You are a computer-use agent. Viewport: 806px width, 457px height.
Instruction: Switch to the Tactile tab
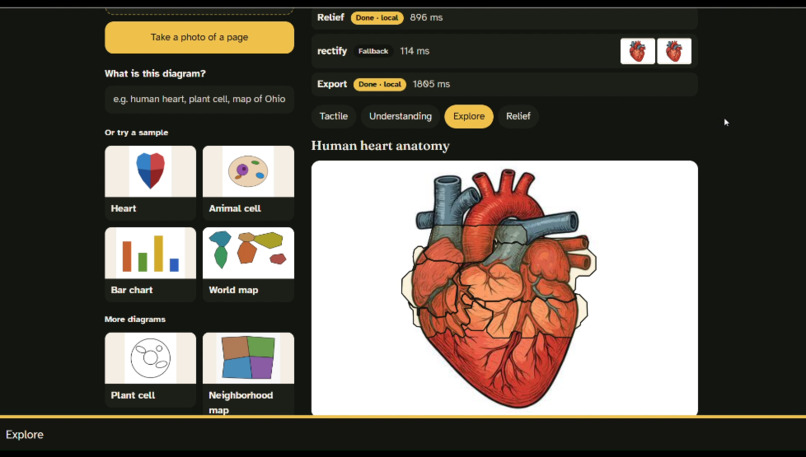334,116
